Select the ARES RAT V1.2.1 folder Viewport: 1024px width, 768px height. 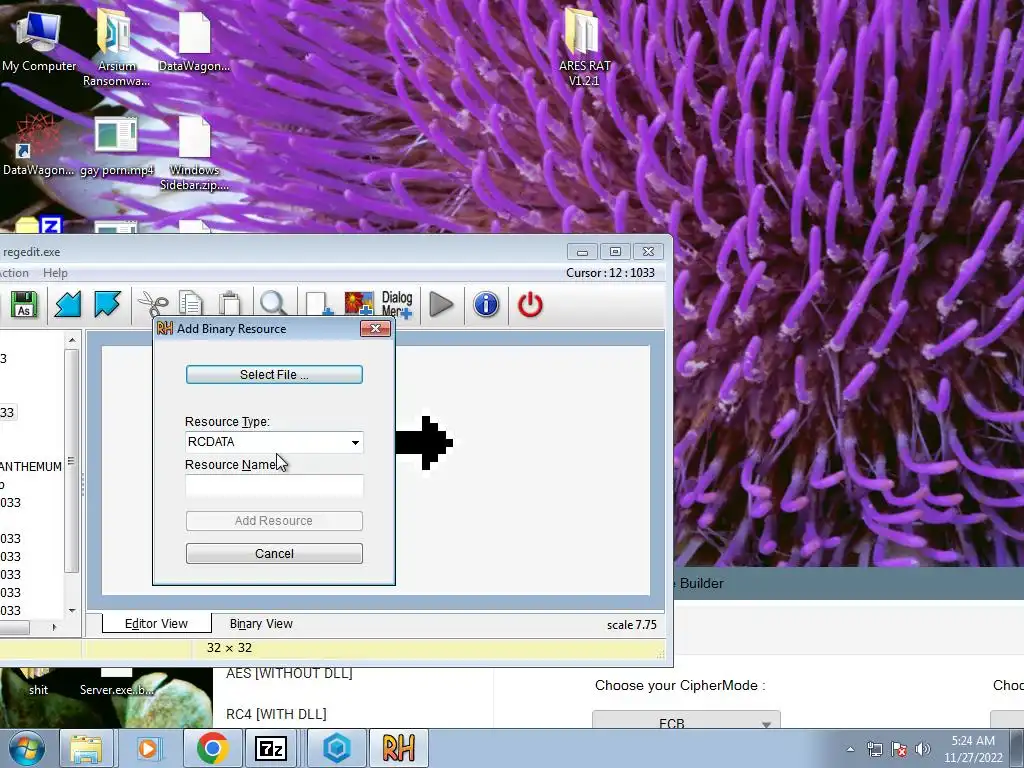coord(584,47)
